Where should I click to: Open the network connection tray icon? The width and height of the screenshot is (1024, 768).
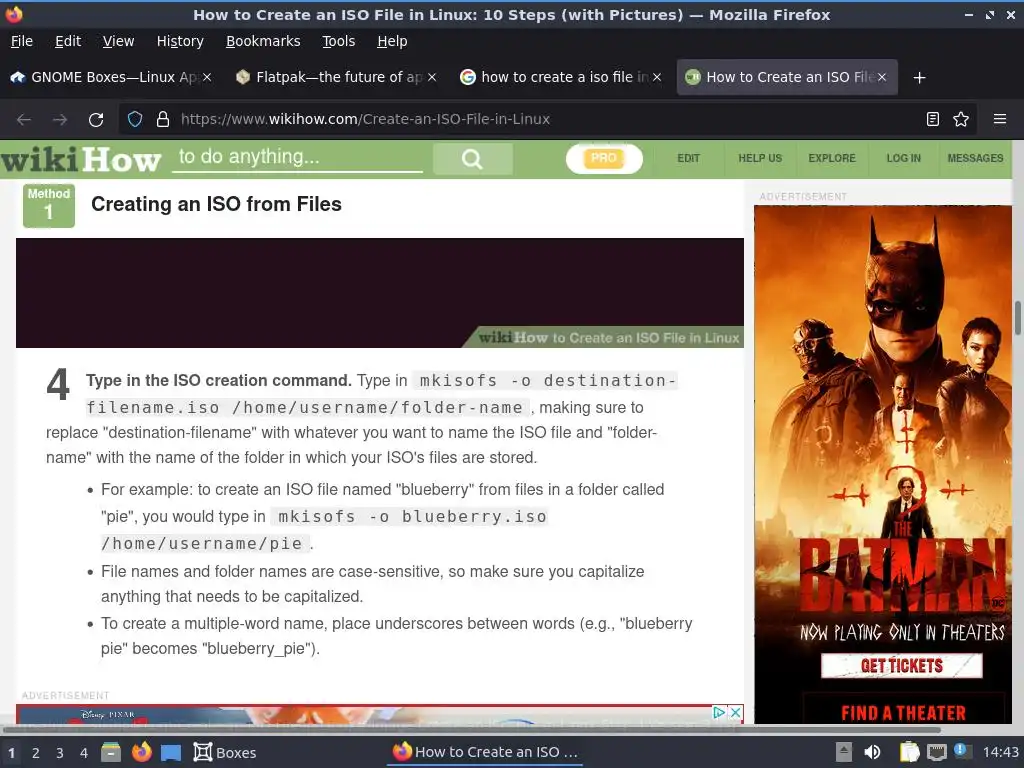[x=937, y=752]
